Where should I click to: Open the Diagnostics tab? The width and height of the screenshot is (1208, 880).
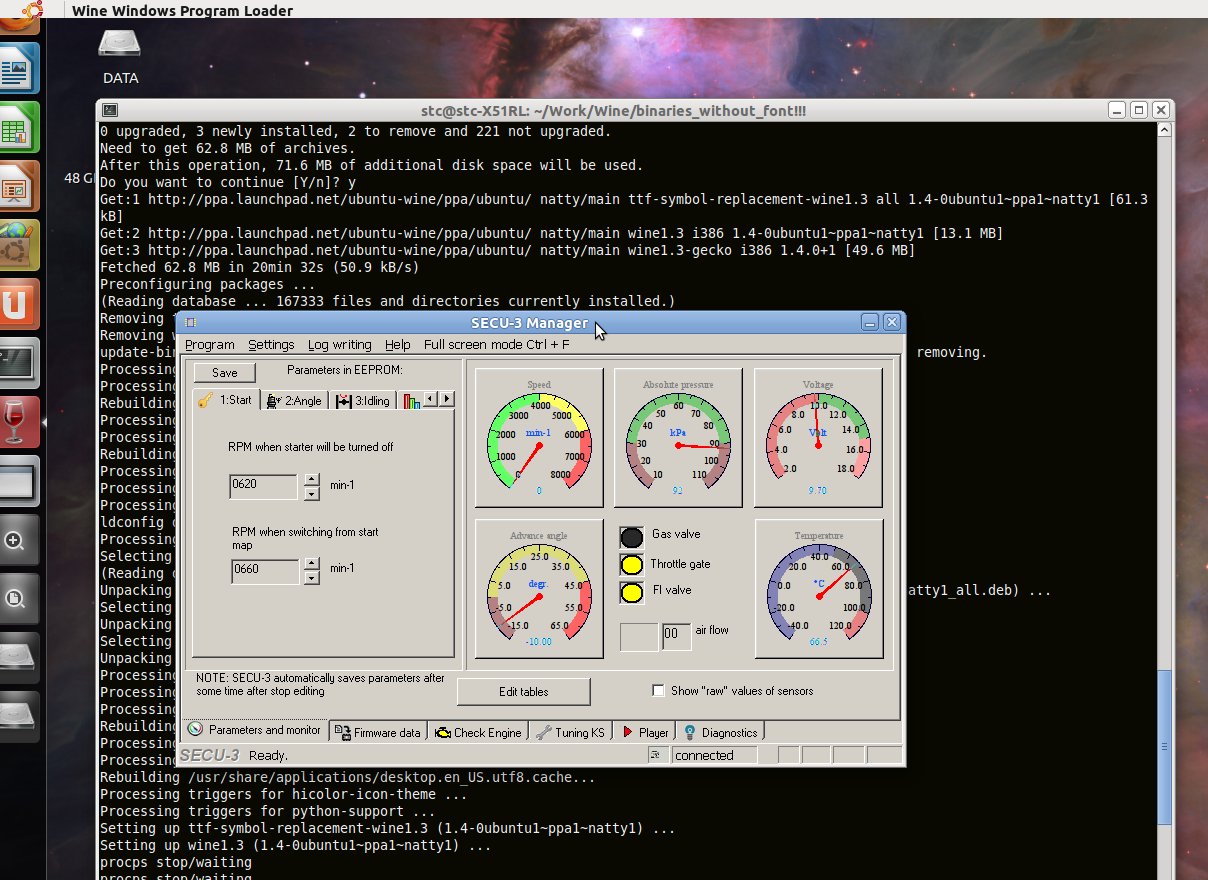720,732
